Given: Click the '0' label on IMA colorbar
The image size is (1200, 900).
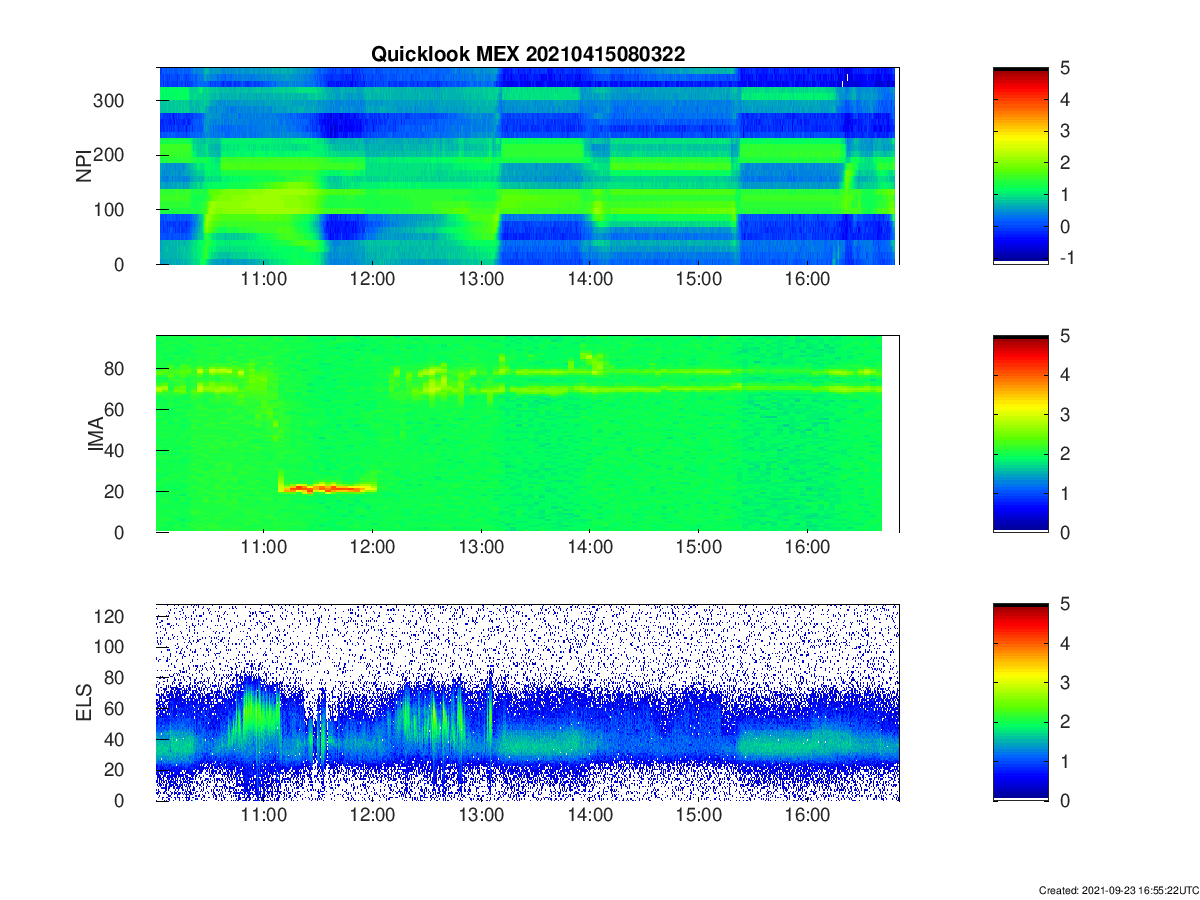Looking at the screenshot, I should 1065,532.
